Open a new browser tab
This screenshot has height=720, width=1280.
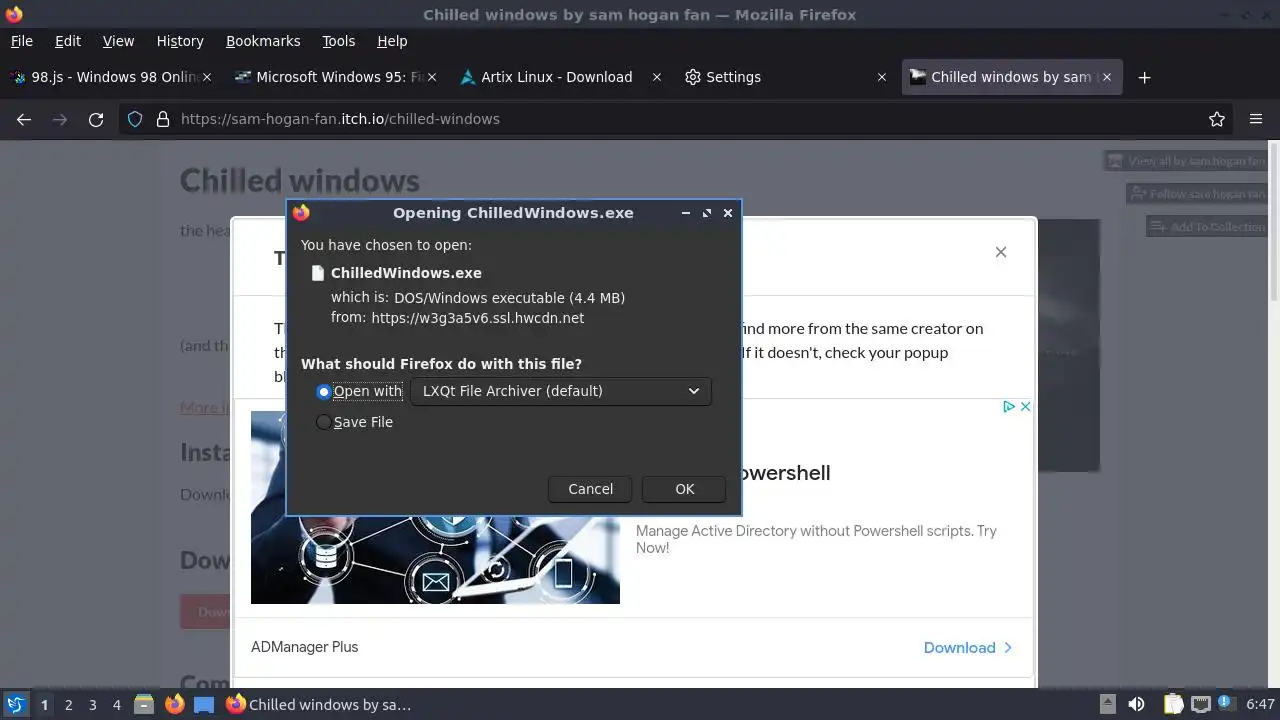click(x=1145, y=77)
